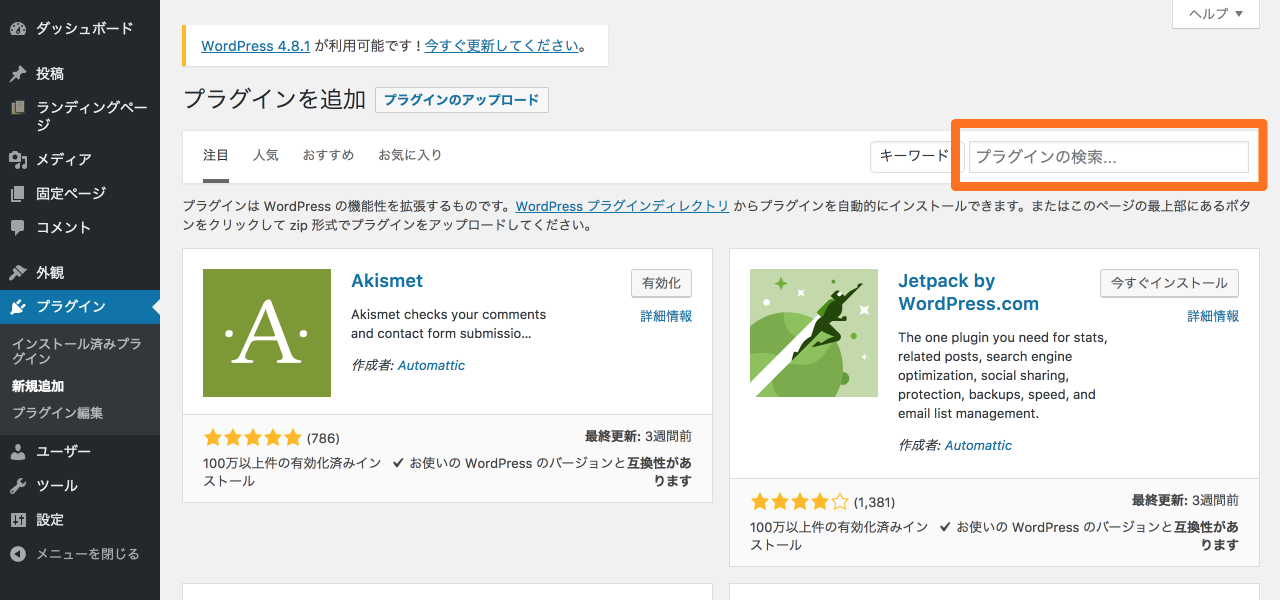The height and width of the screenshot is (600, 1280).
Task: Open the キーワード search type dropdown
Action: pos(915,156)
